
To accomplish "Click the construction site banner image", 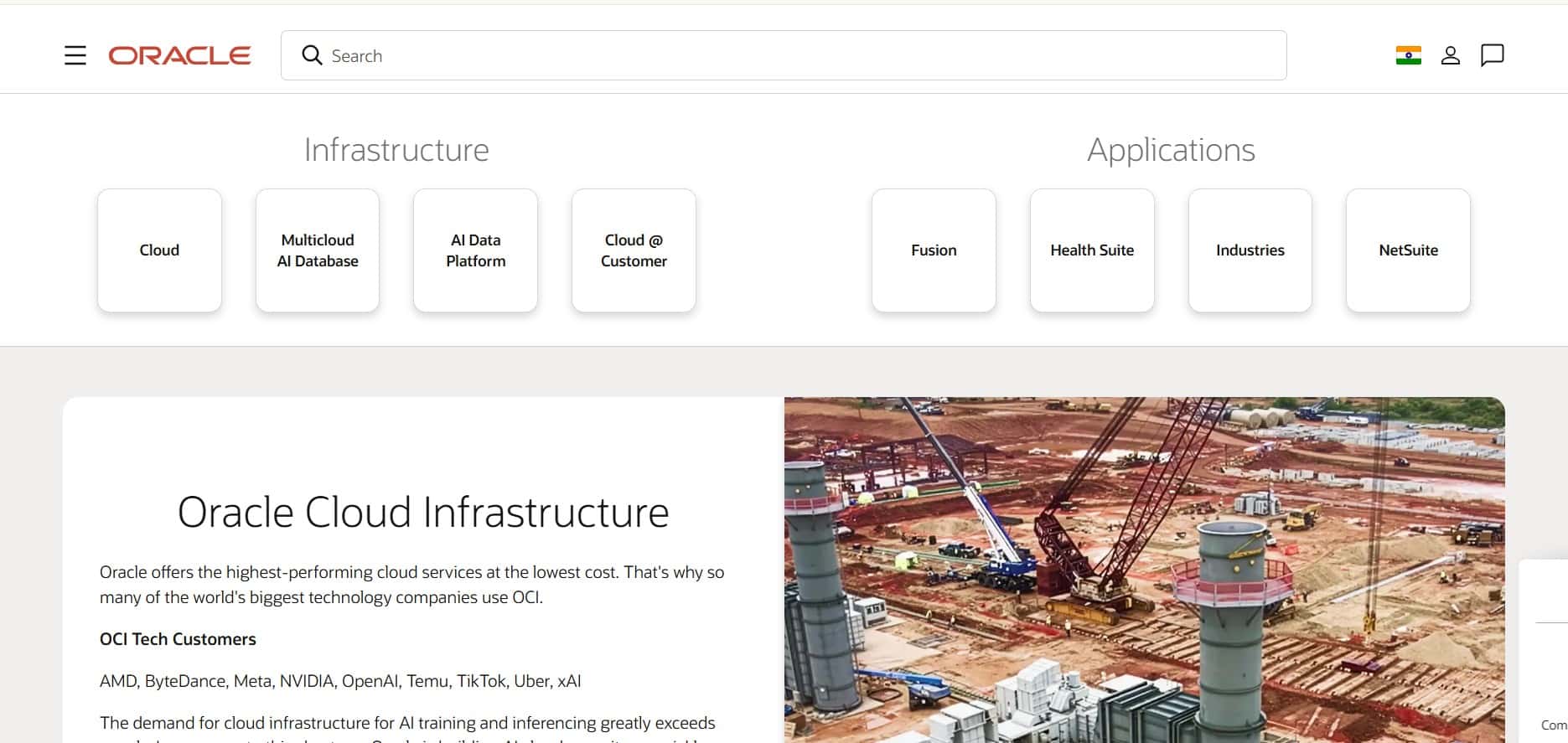I will coord(1145,570).
